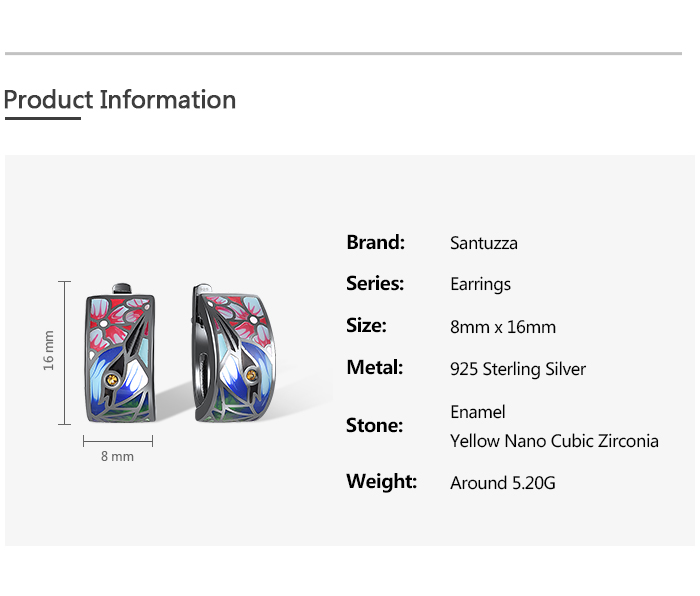Click the Around 5.20G weight value
This screenshot has height=596, width=700.
point(503,483)
